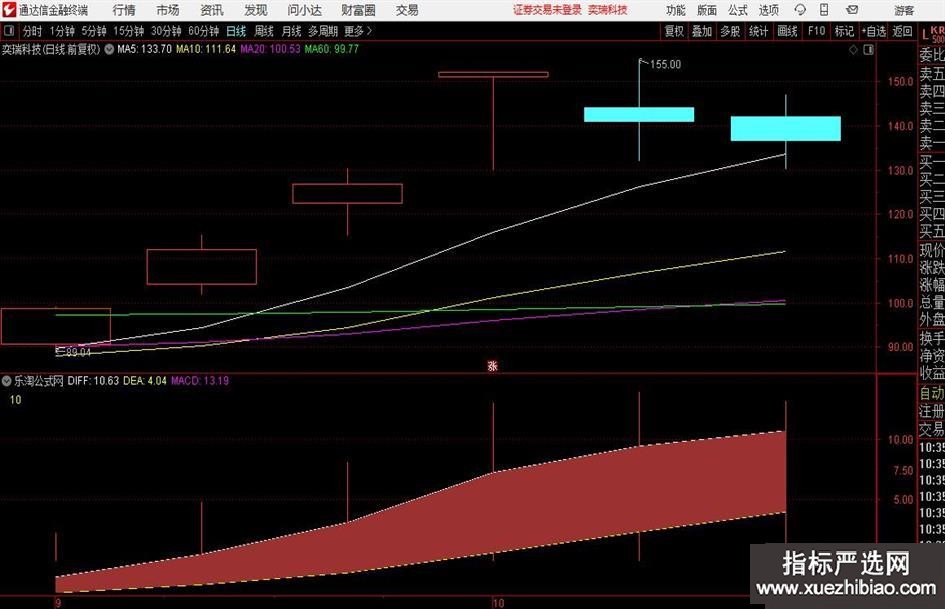
Task: Switch to 月线 period tab
Action: coord(291,31)
